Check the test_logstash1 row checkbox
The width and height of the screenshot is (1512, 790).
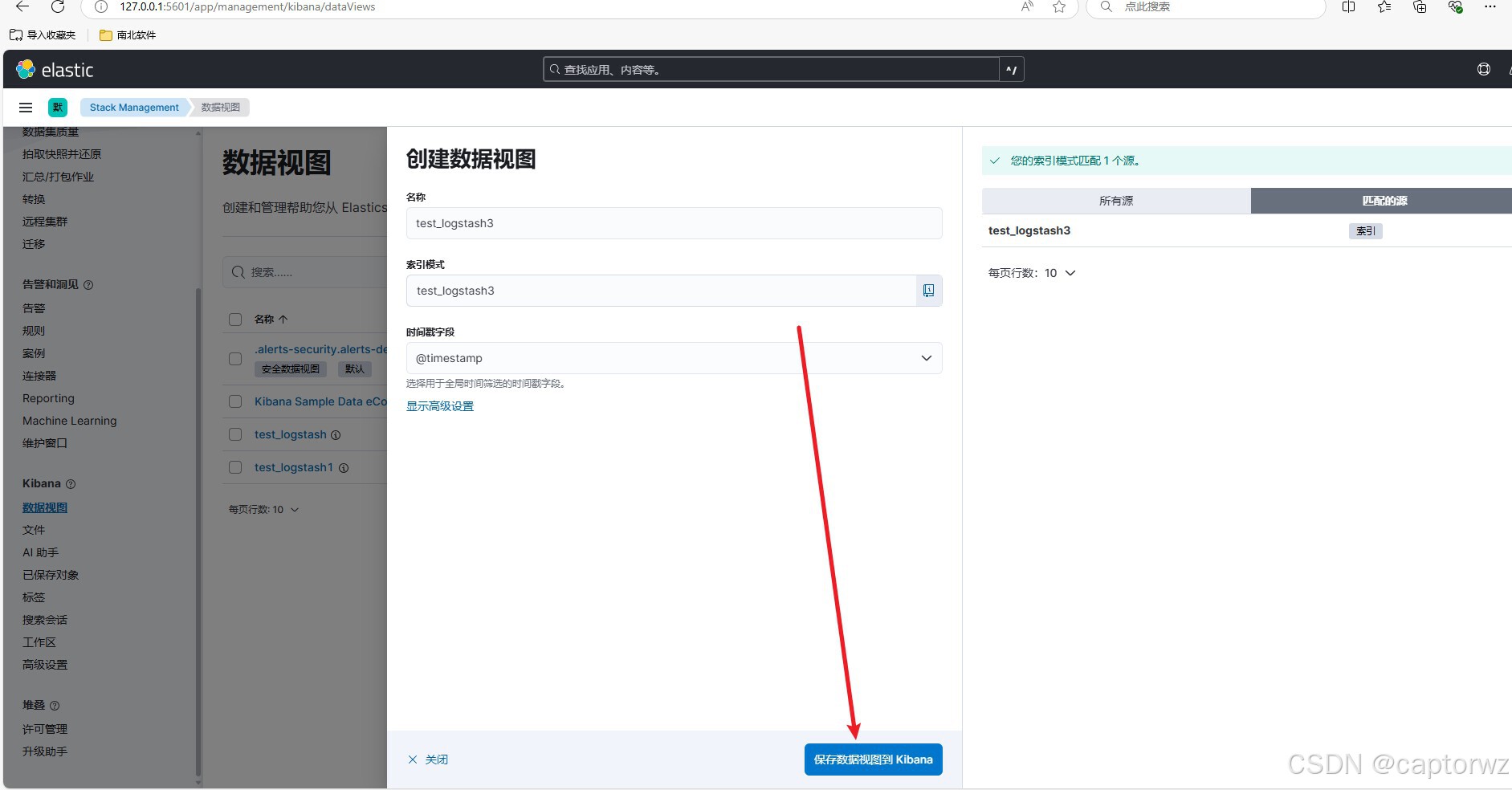[x=235, y=467]
